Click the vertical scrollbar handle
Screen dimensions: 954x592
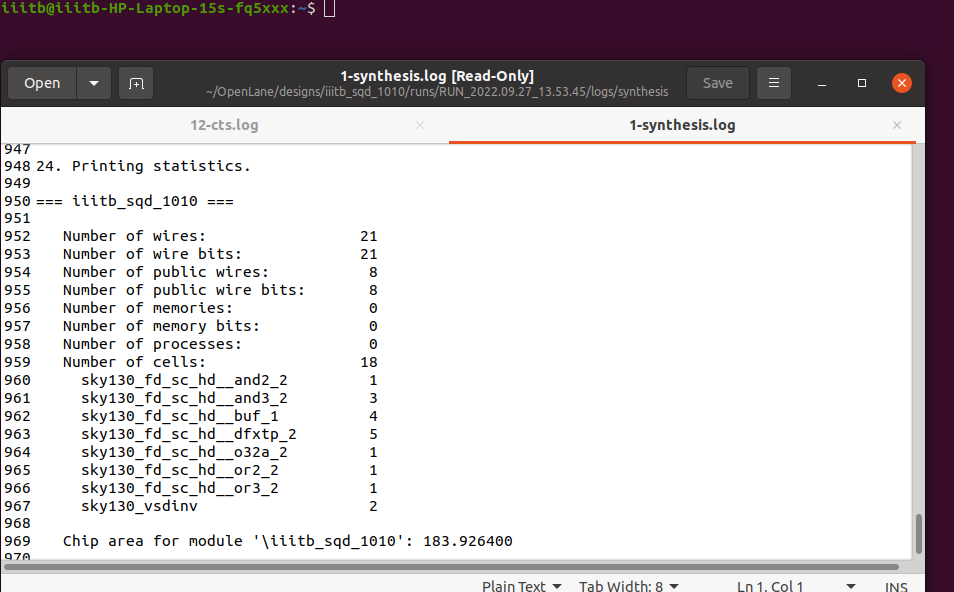919,534
